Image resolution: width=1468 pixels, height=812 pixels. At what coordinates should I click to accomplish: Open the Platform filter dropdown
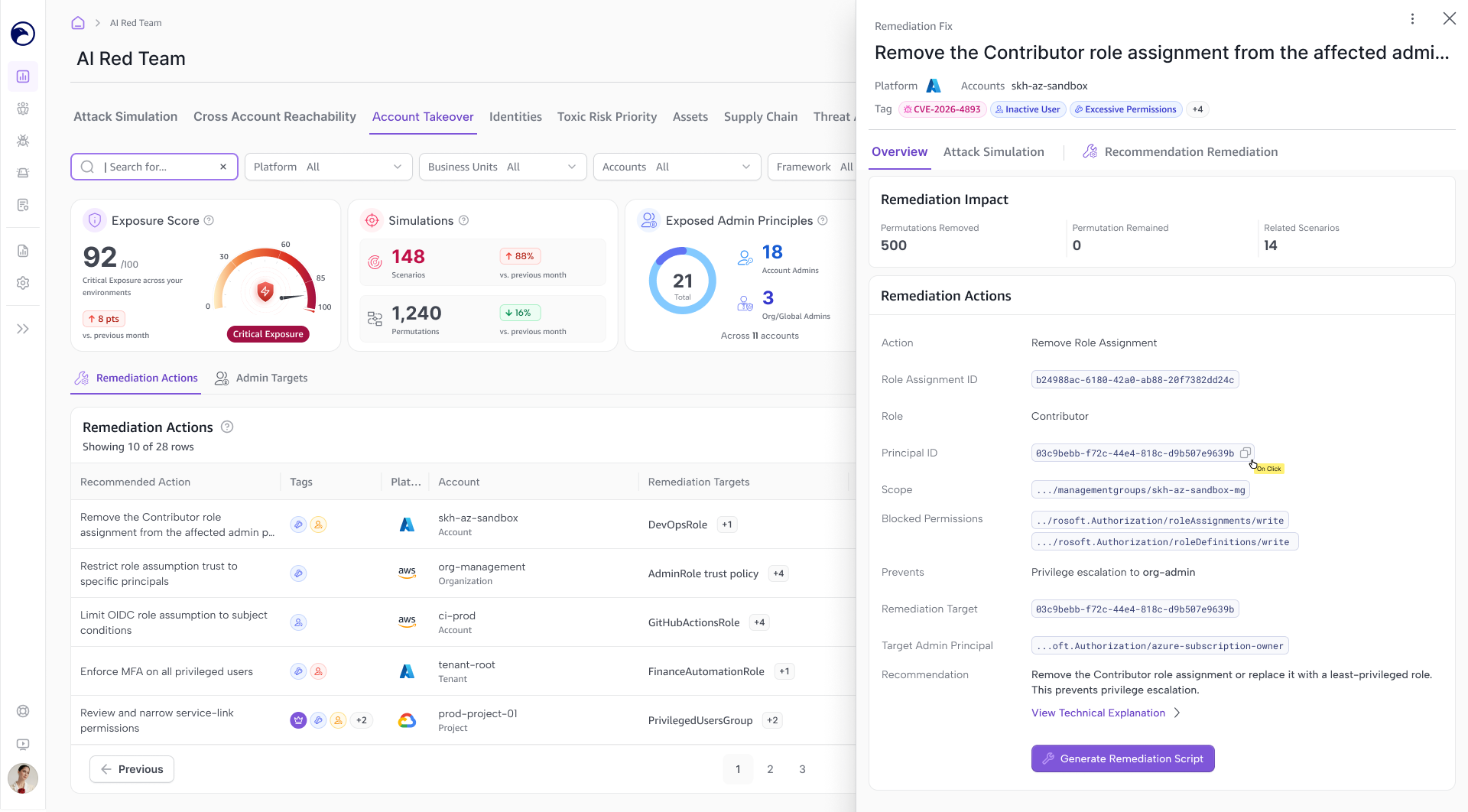(329, 167)
